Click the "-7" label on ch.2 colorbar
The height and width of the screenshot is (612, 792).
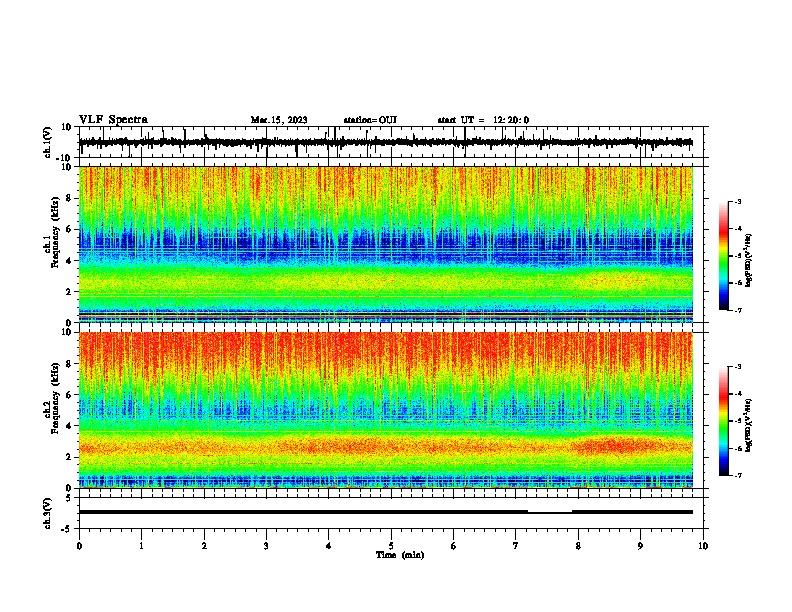point(738,475)
